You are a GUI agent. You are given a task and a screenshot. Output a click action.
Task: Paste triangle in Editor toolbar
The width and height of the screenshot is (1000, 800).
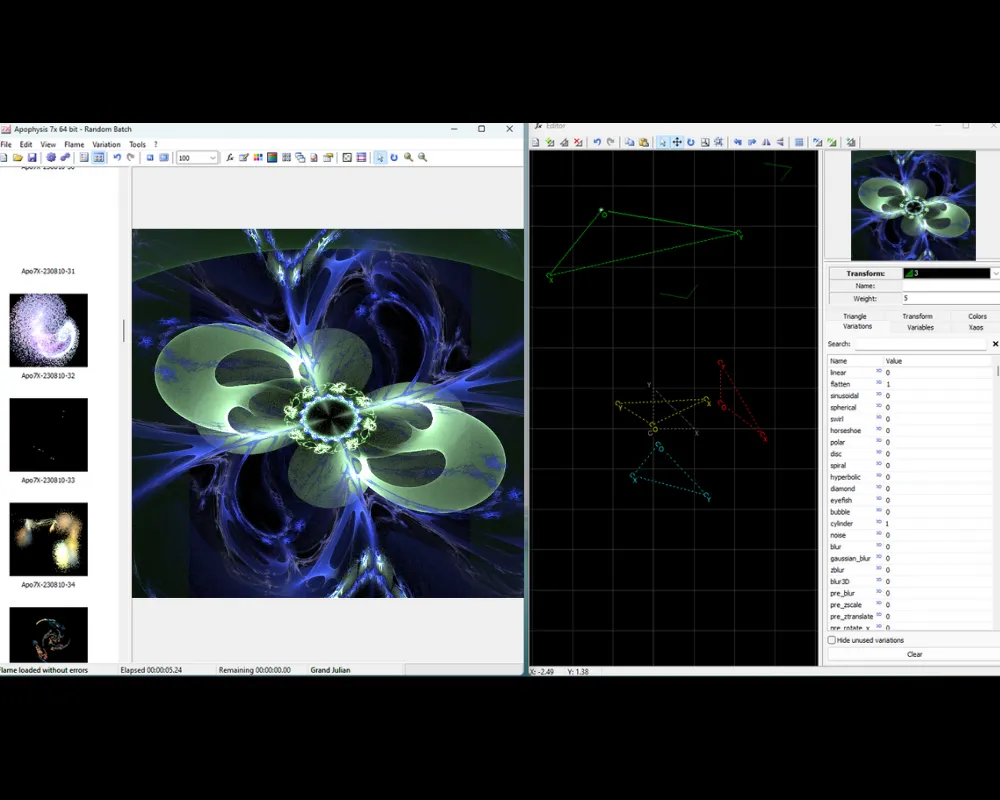click(643, 142)
